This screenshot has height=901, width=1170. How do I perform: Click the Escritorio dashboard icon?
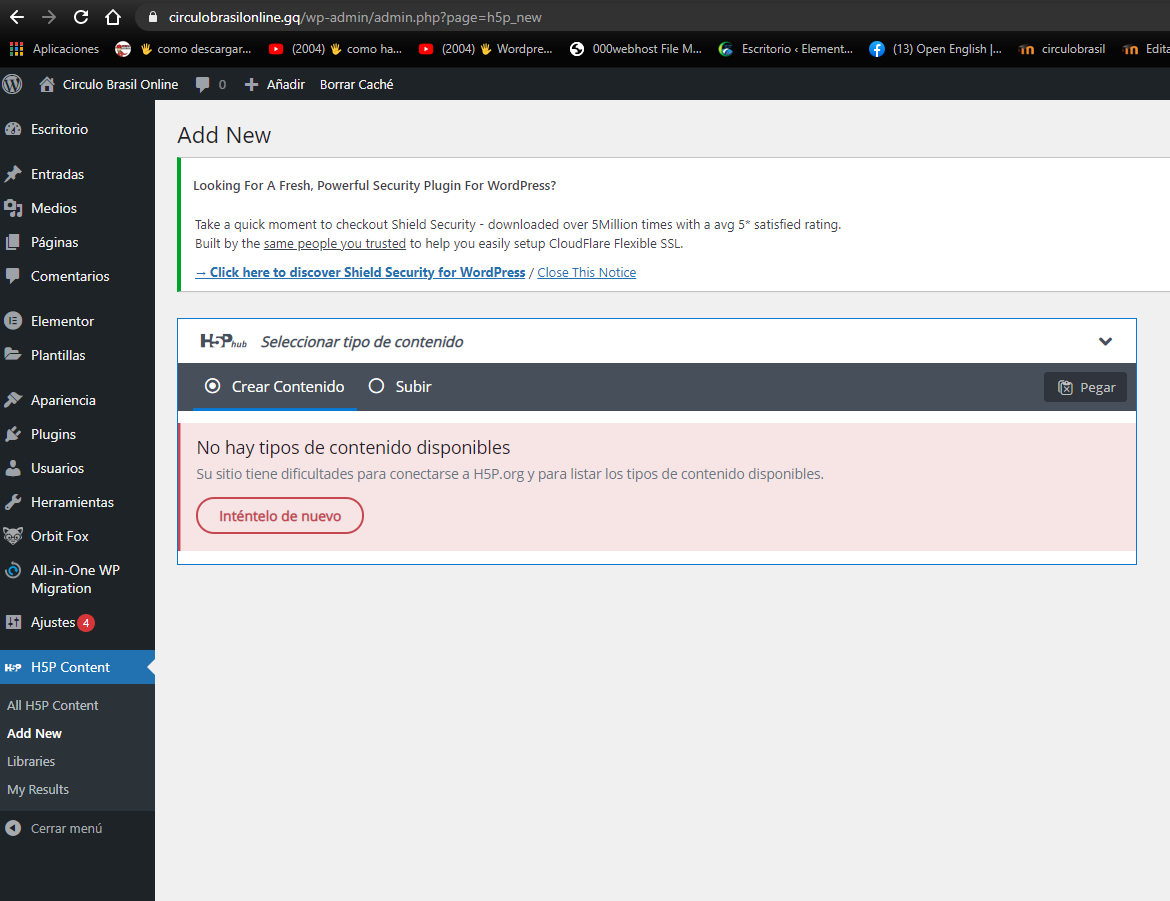pos(13,129)
